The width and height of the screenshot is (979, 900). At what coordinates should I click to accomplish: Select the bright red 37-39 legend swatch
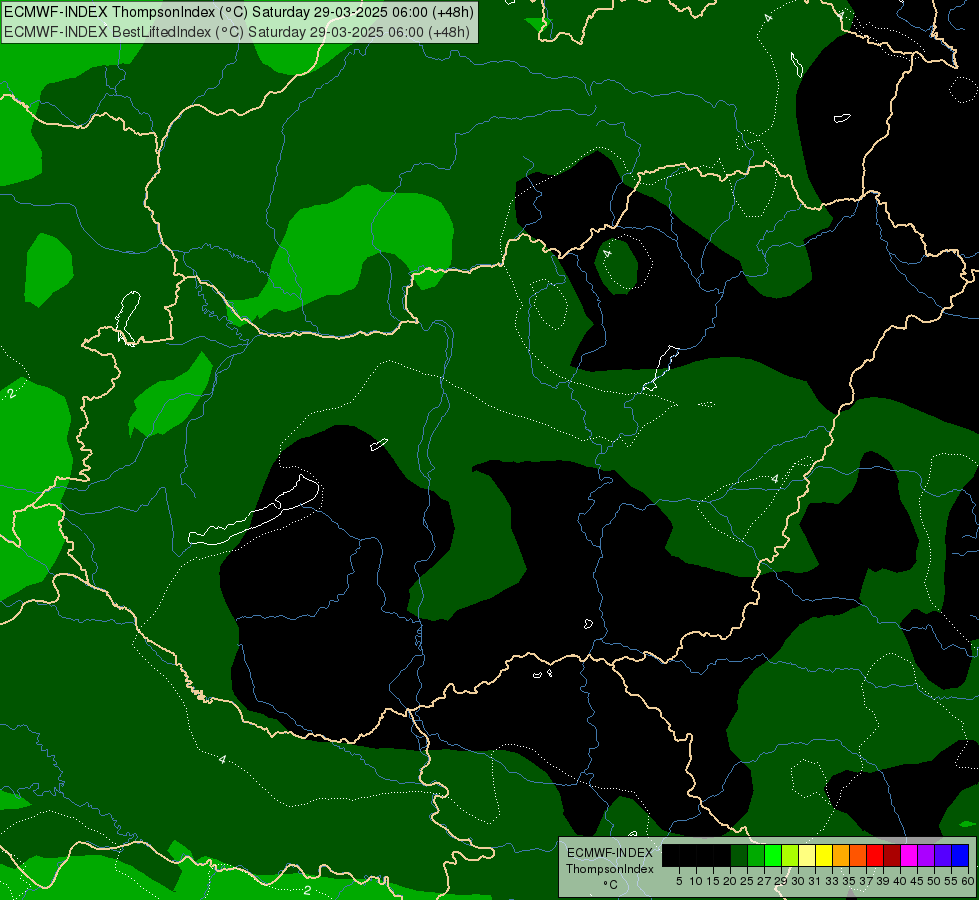pyautogui.click(x=875, y=855)
